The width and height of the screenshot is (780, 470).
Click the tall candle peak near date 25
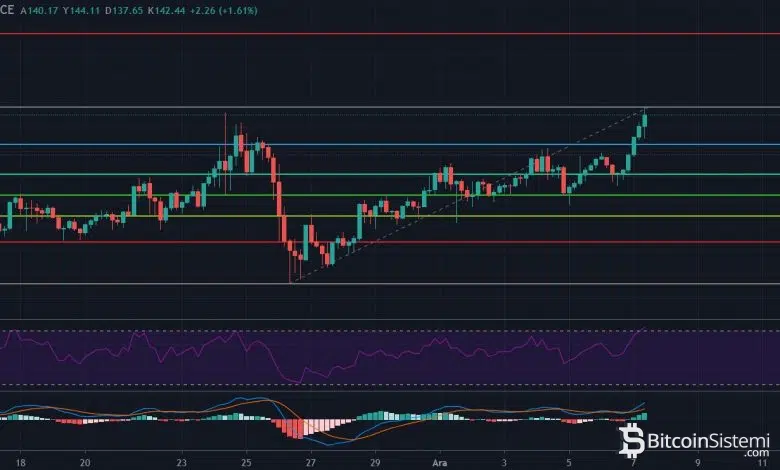(238, 130)
